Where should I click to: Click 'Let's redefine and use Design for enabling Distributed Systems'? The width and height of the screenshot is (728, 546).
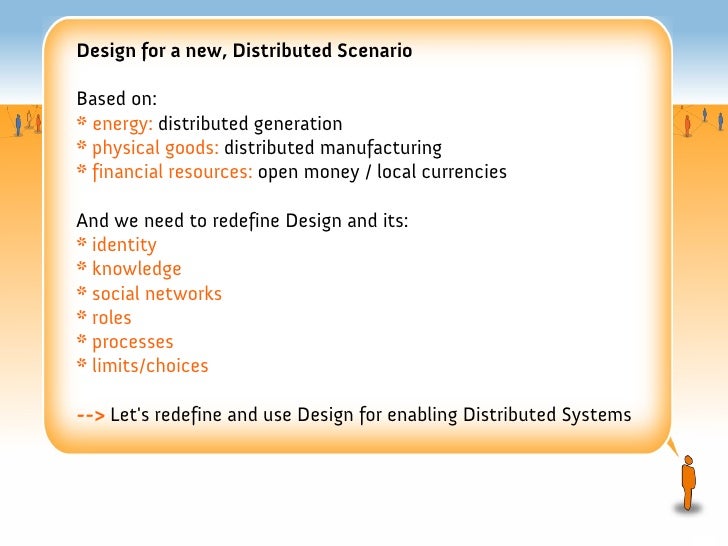coord(370,415)
